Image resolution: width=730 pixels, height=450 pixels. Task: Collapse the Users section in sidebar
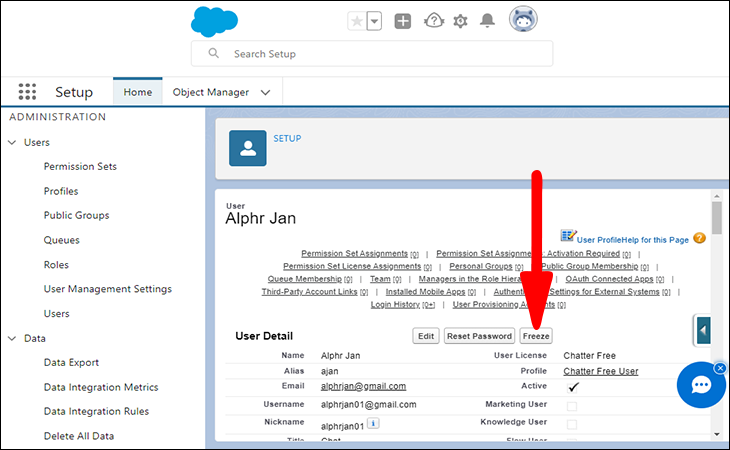click(12, 142)
